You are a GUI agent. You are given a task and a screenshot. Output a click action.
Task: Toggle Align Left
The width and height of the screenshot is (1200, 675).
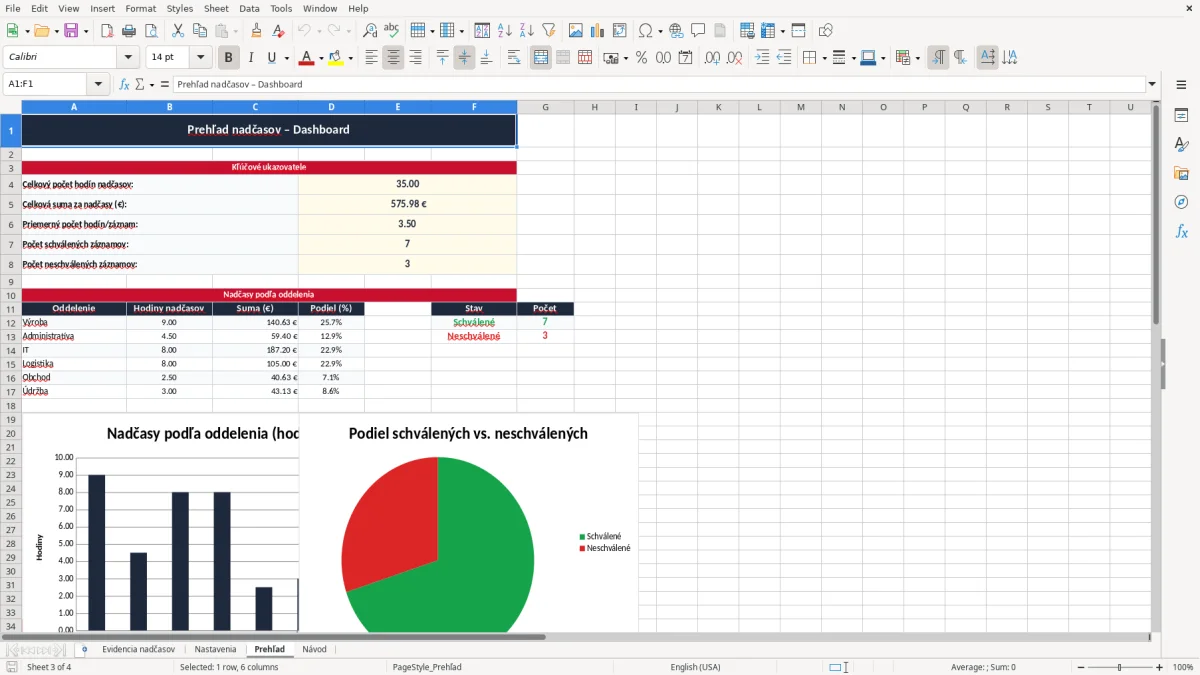[x=371, y=58]
